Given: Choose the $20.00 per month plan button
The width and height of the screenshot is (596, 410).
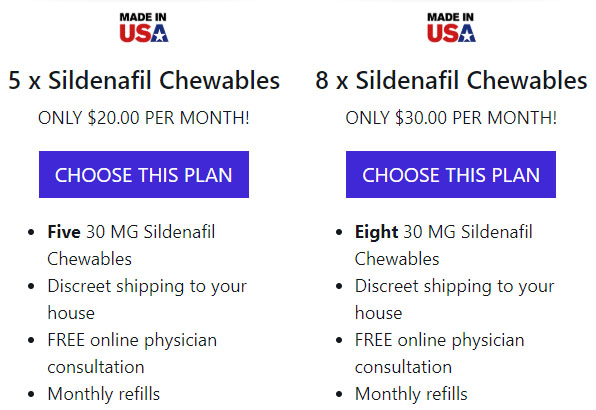Looking at the screenshot, I should click(144, 174).
